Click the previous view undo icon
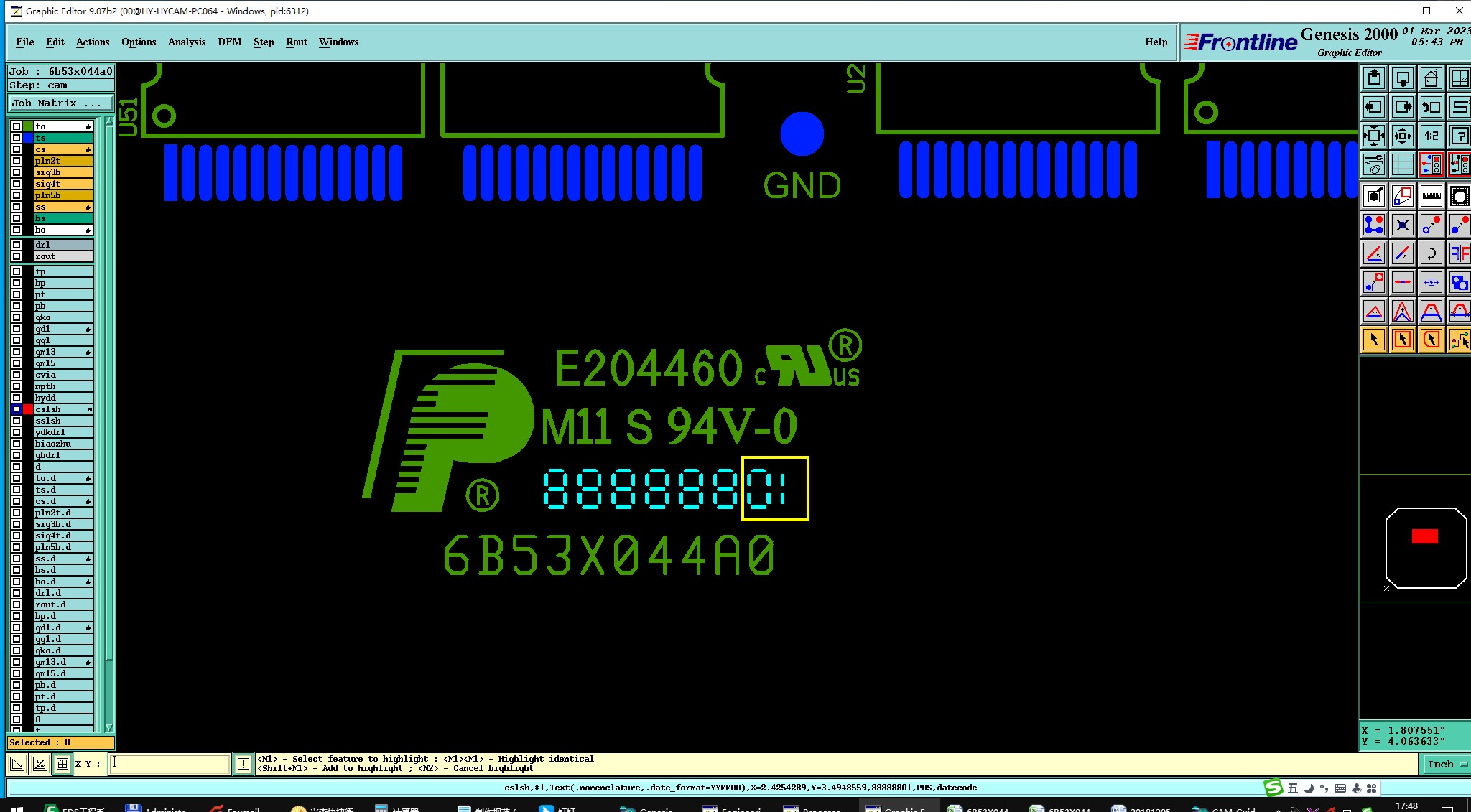1471x812 pixels. (1431, 107)
